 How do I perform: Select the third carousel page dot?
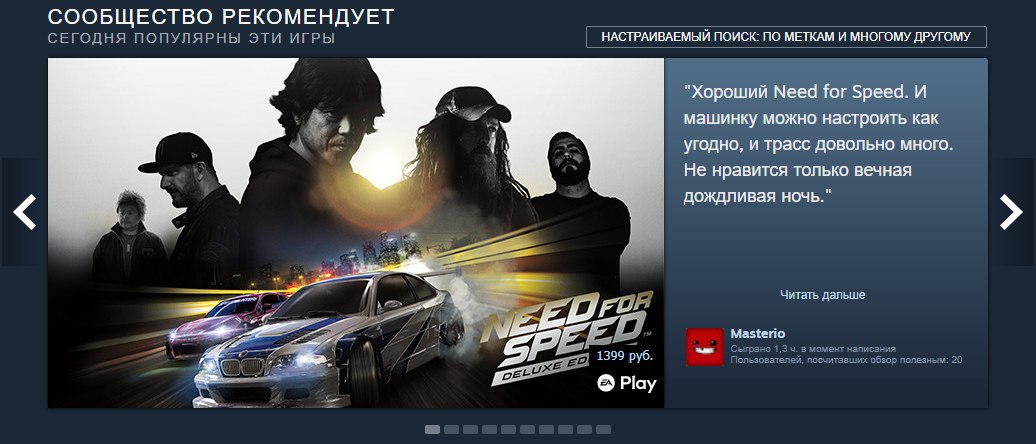coord(470,429)
